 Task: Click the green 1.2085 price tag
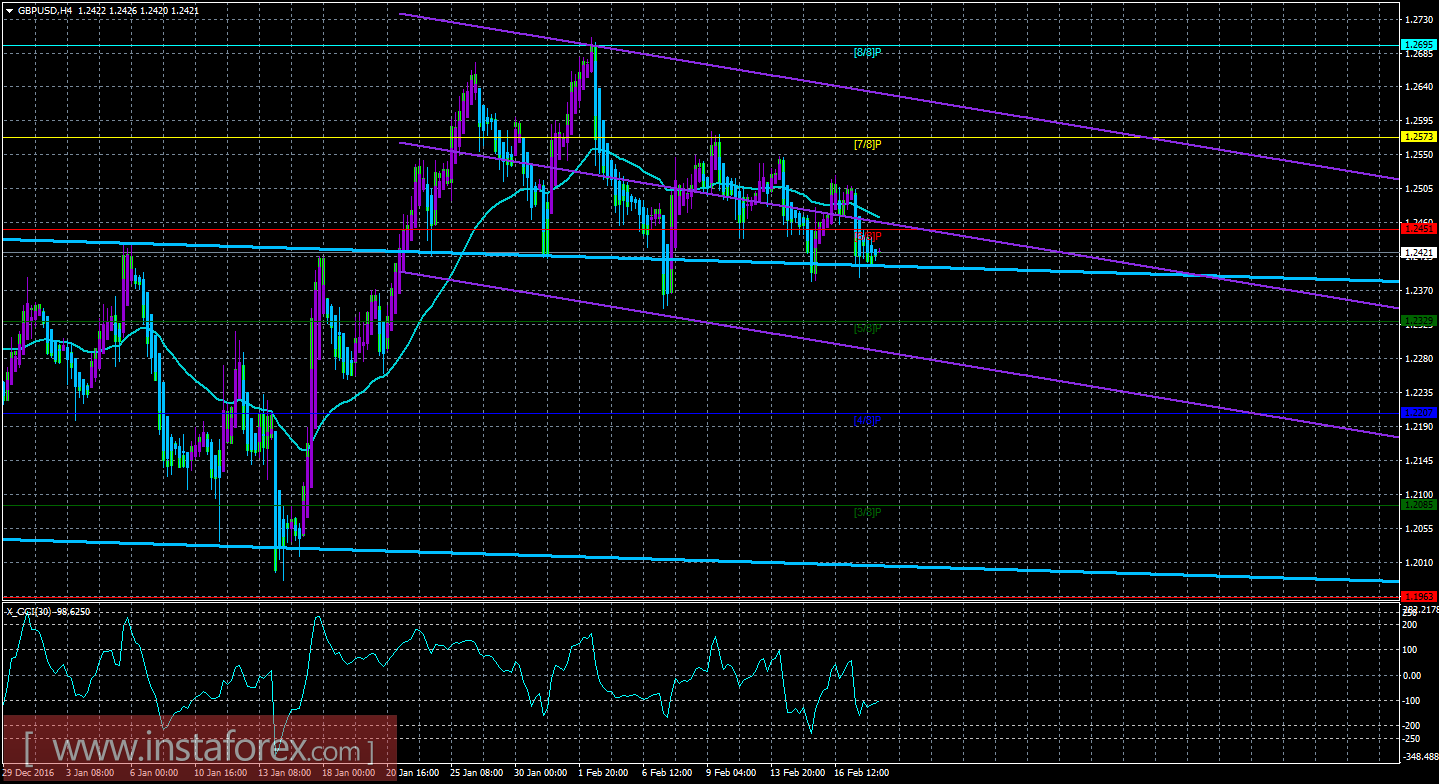(x=1419, y=504)
